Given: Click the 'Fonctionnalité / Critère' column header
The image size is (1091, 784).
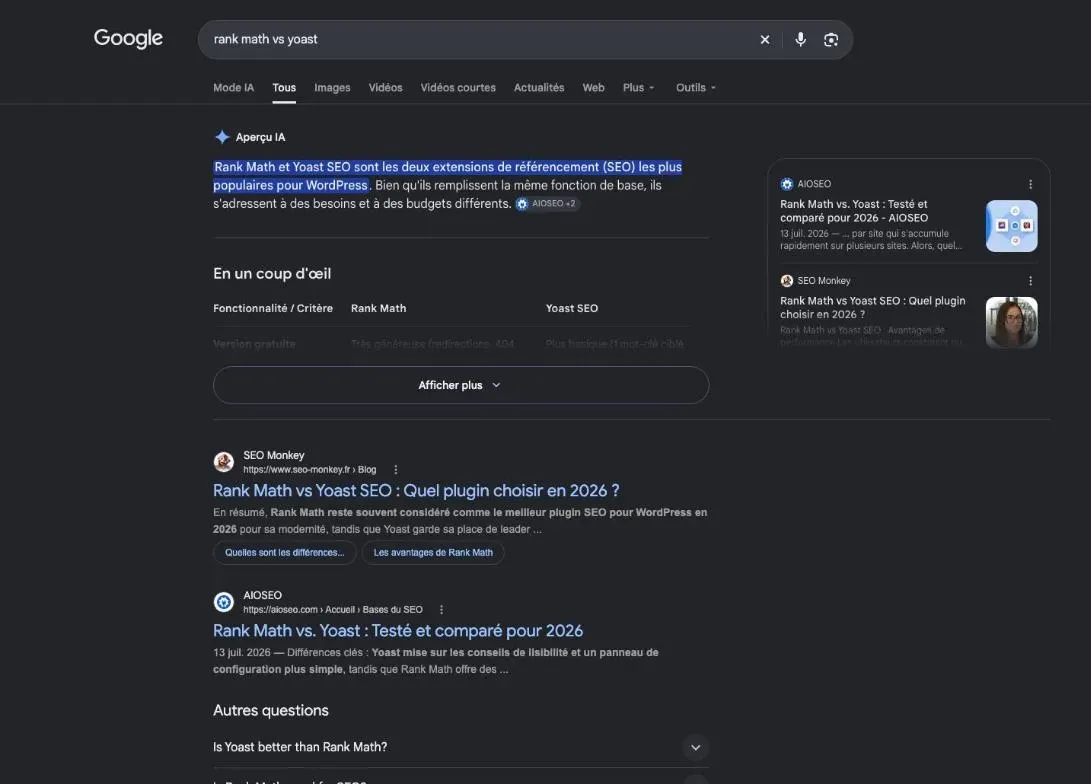Looking at the screenshot, I should 273,308.
